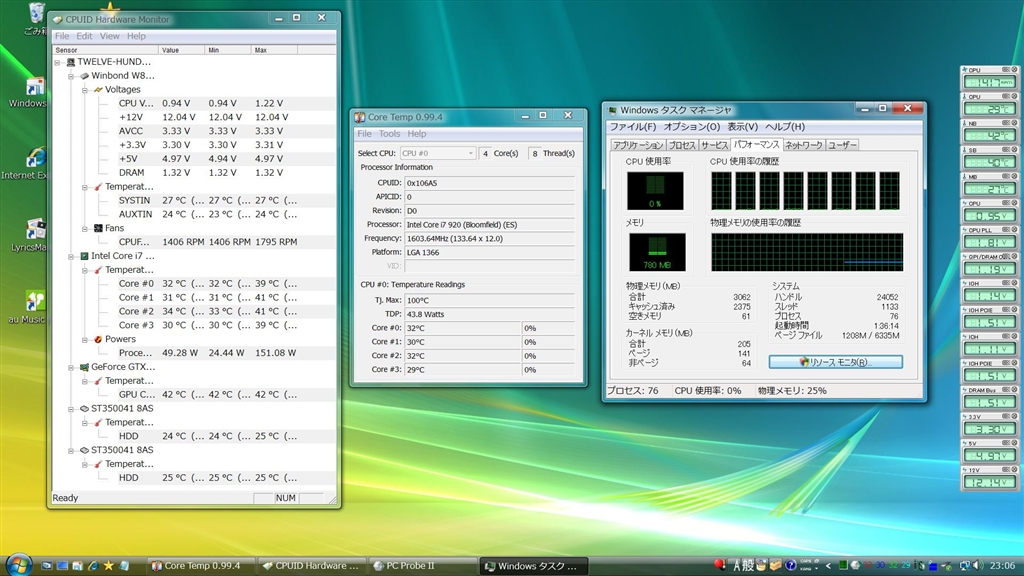
Task: Open the Select CPU dropdown in Core Temp
Action: (x=437, y=153)
